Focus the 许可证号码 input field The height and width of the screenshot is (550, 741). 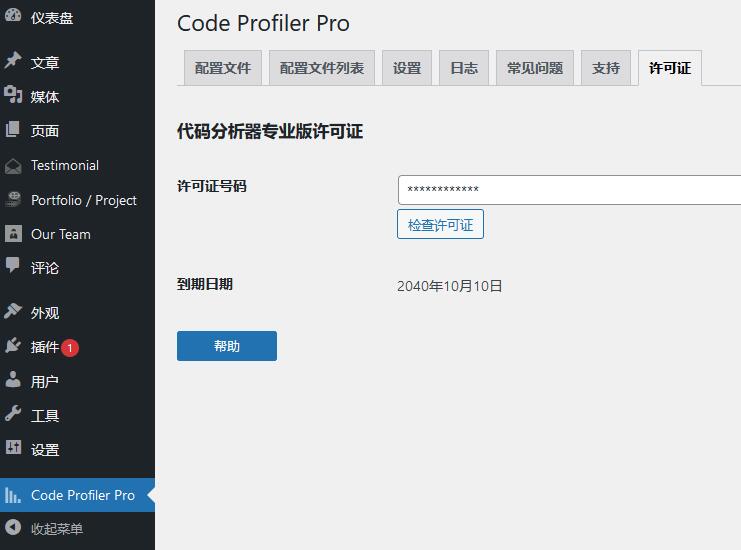tap(569, 190)
